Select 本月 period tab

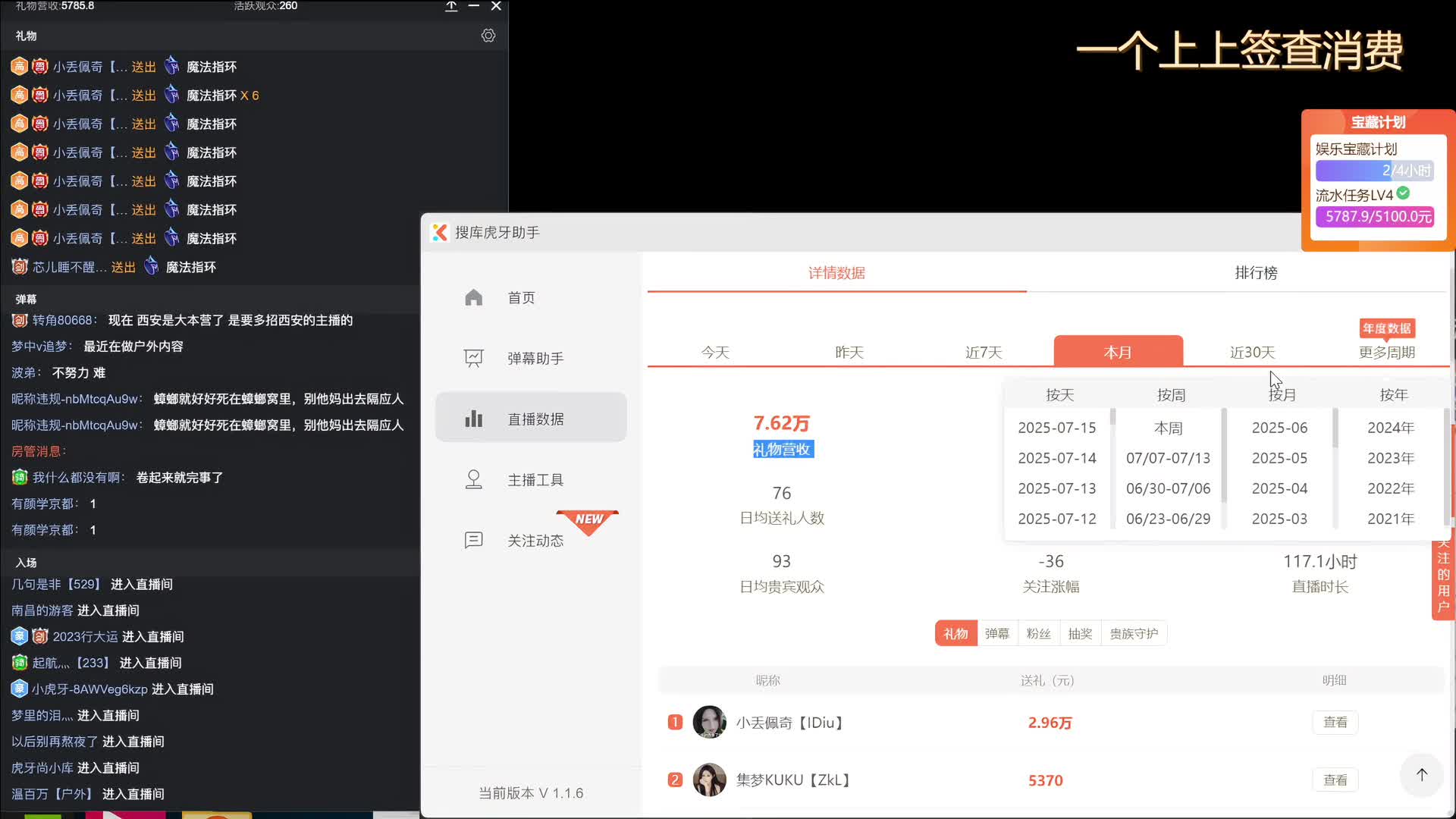(x=1119, y=351)
